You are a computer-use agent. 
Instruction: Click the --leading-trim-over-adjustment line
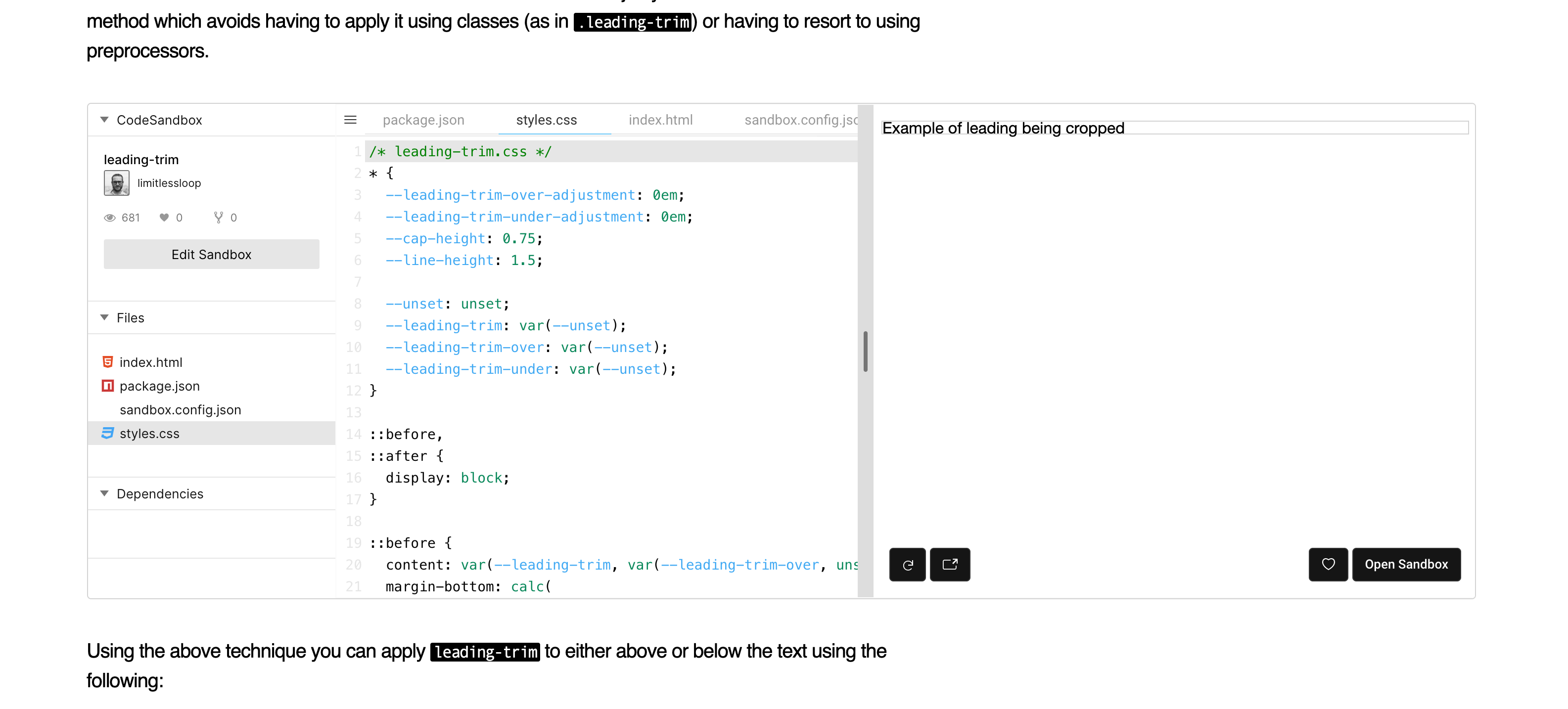pyautogui.click(x=535, y=195)
